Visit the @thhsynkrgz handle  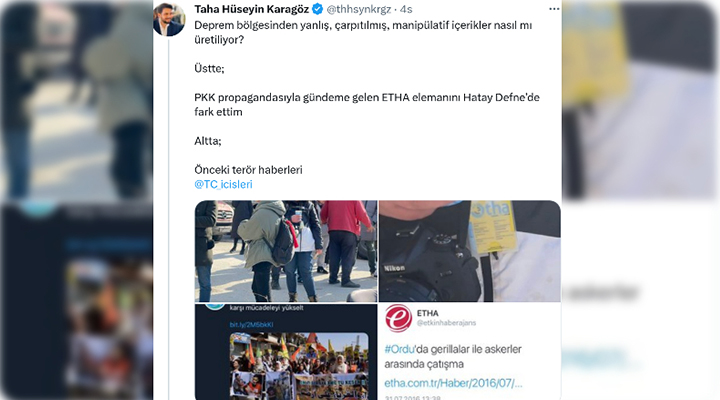(x=359, y=9)
